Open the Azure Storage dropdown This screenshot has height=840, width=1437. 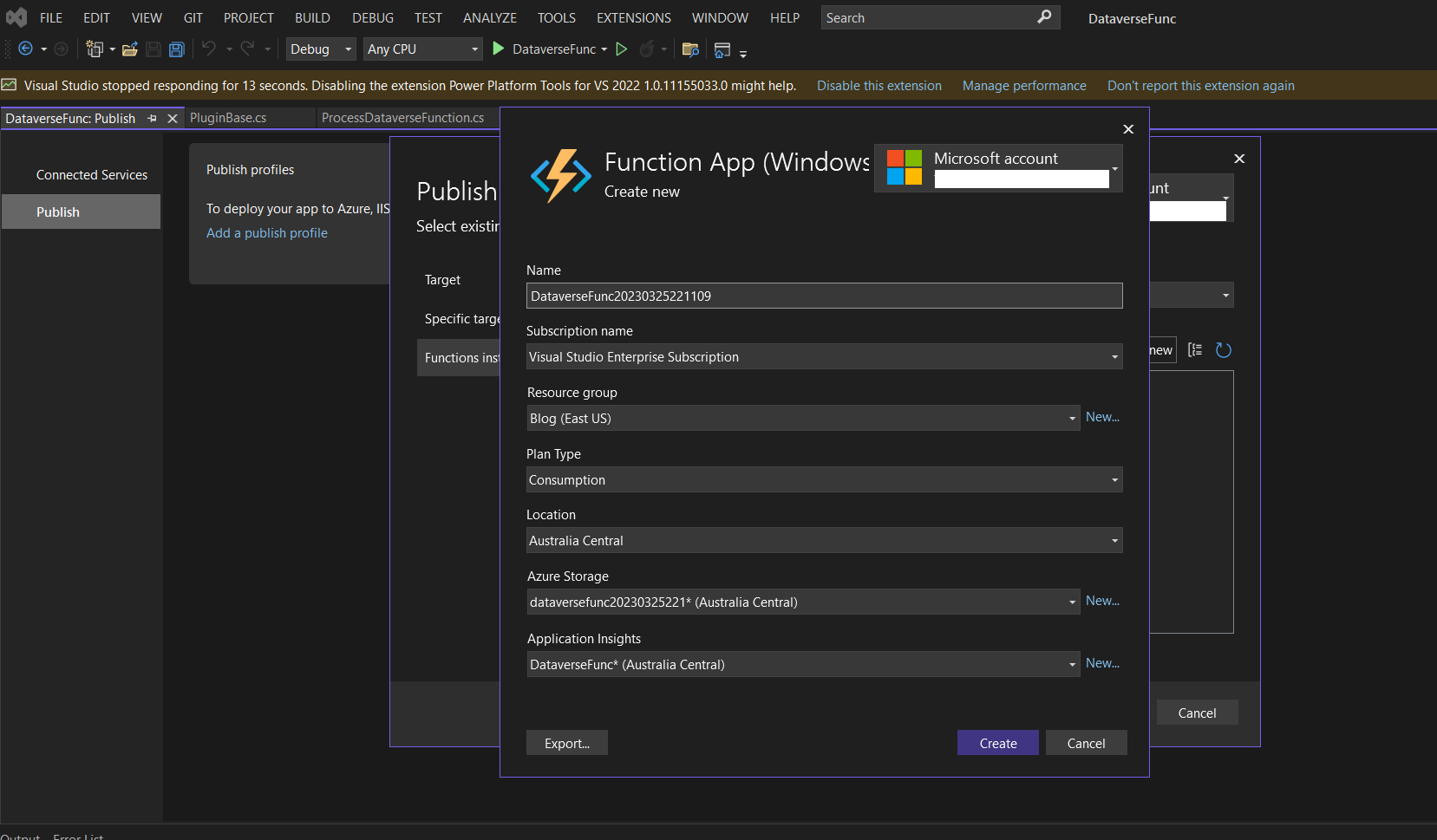point(803,602)
